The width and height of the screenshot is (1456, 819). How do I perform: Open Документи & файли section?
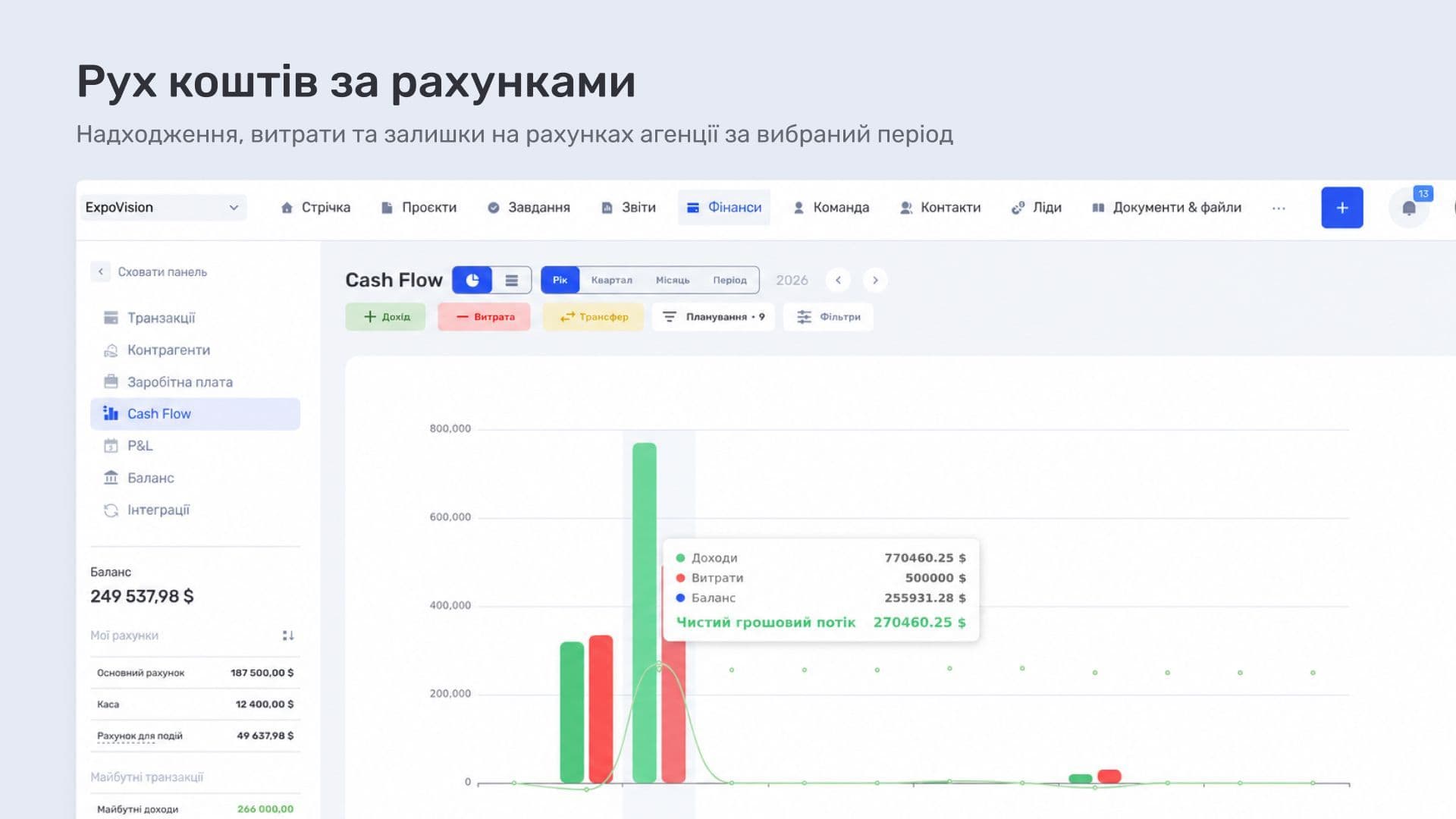[x=1166, y=207]
